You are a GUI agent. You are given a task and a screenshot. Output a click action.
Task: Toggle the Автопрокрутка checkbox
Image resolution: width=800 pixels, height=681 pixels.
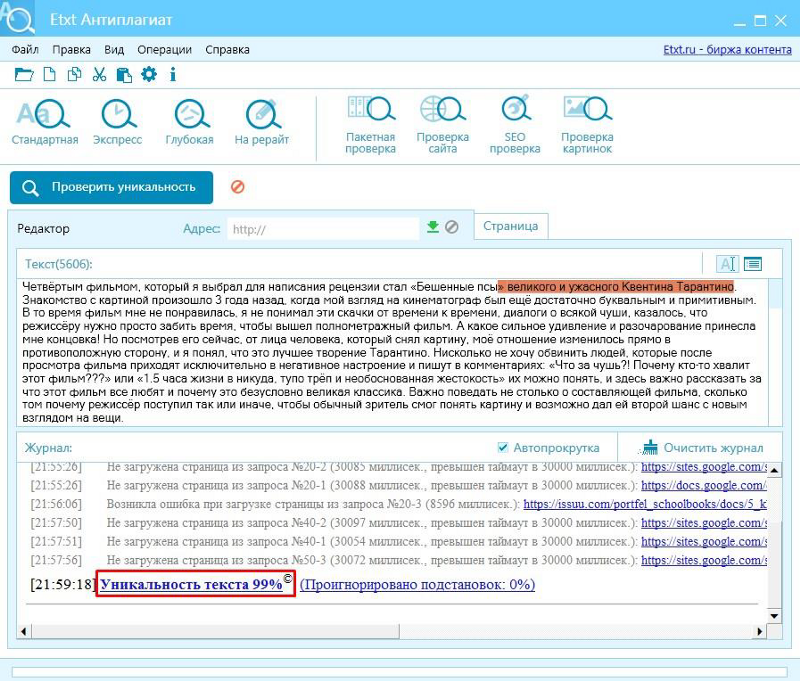click(x=503, y=448)
